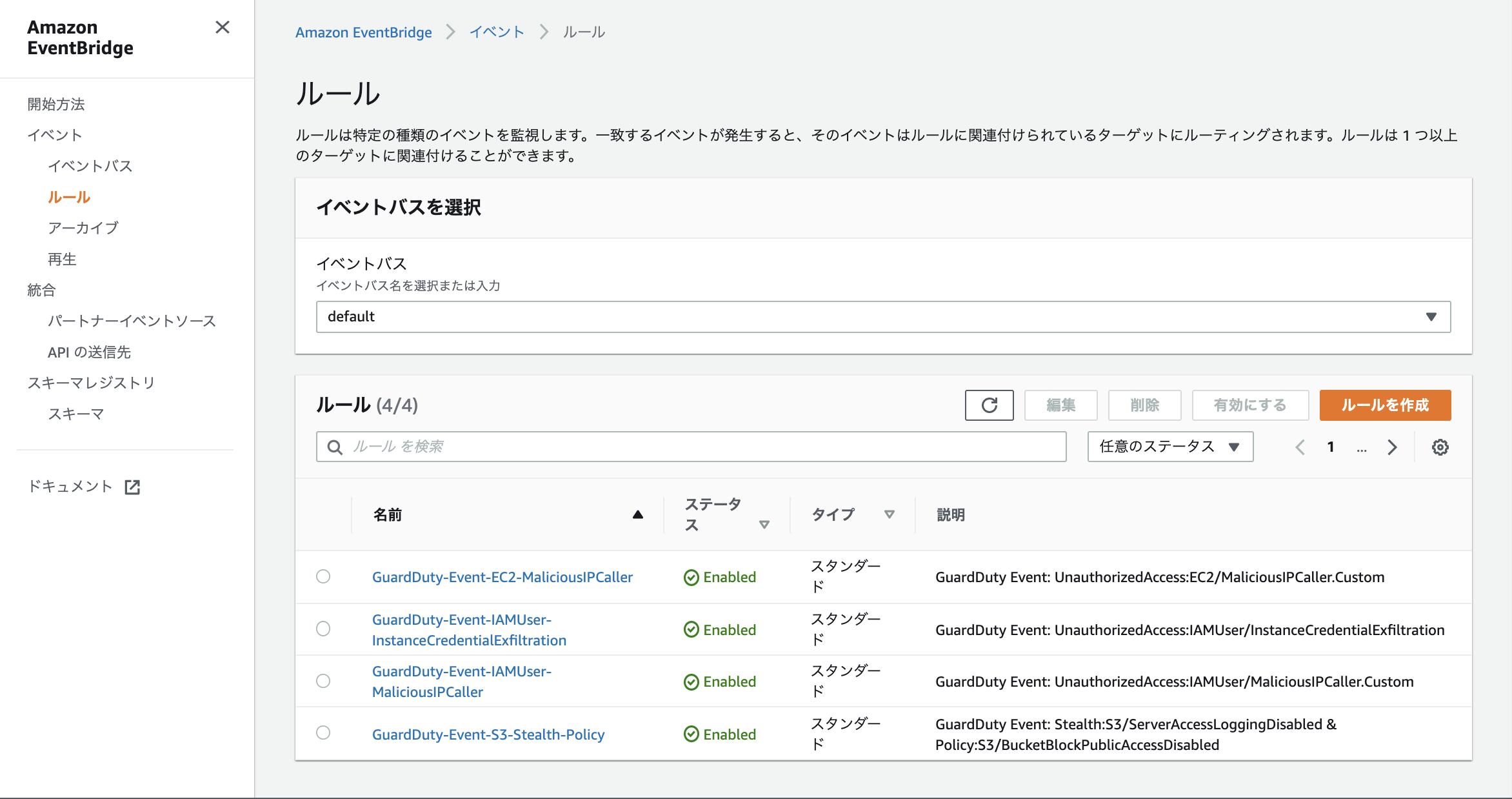Click Enabled status of EC2-MaliciousIPCaller rule

(x=720, y=577)
